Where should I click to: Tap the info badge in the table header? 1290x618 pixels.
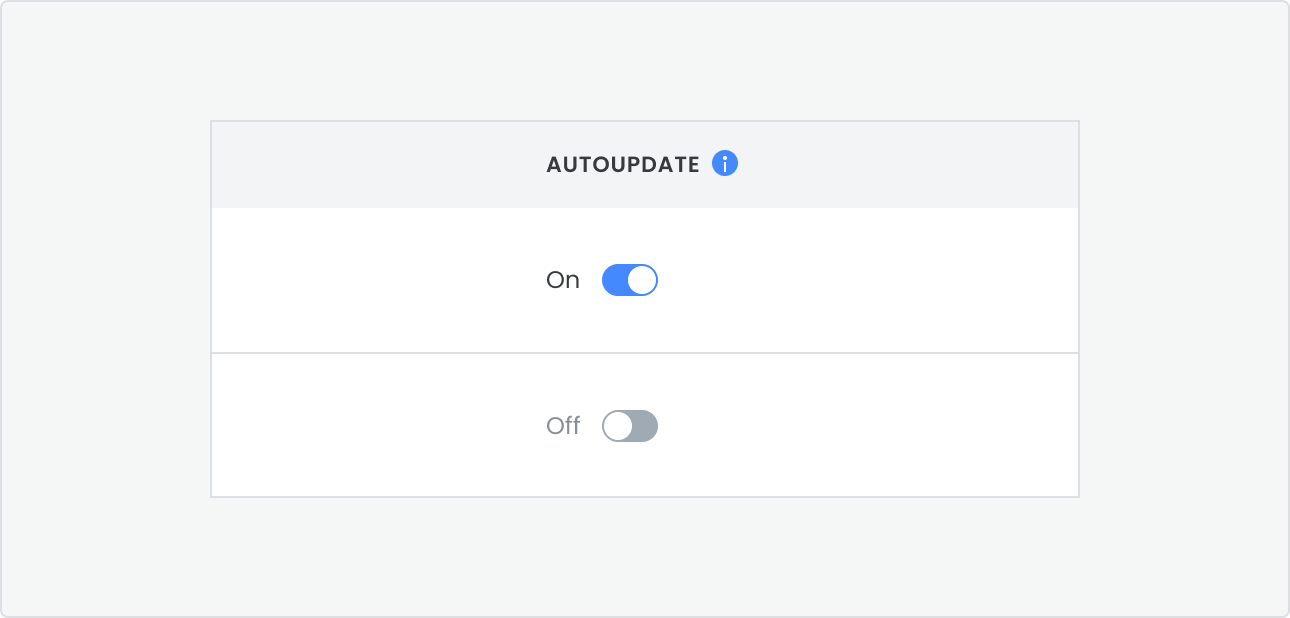tap(725, 163)
